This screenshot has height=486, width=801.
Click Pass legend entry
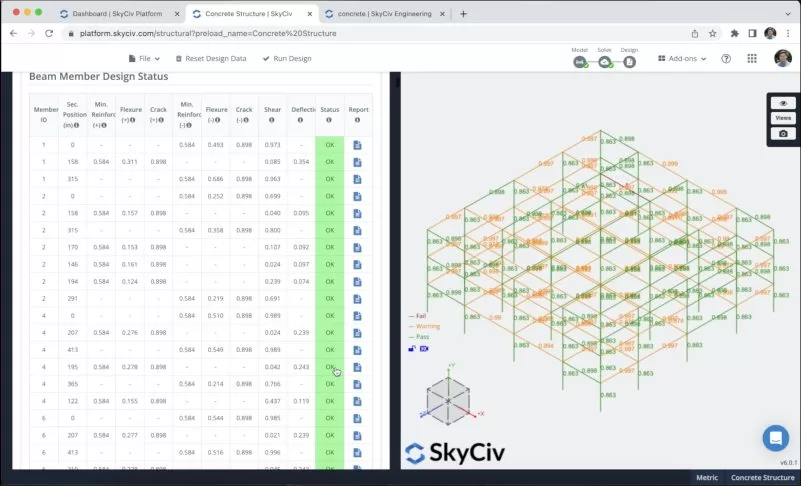419,337
